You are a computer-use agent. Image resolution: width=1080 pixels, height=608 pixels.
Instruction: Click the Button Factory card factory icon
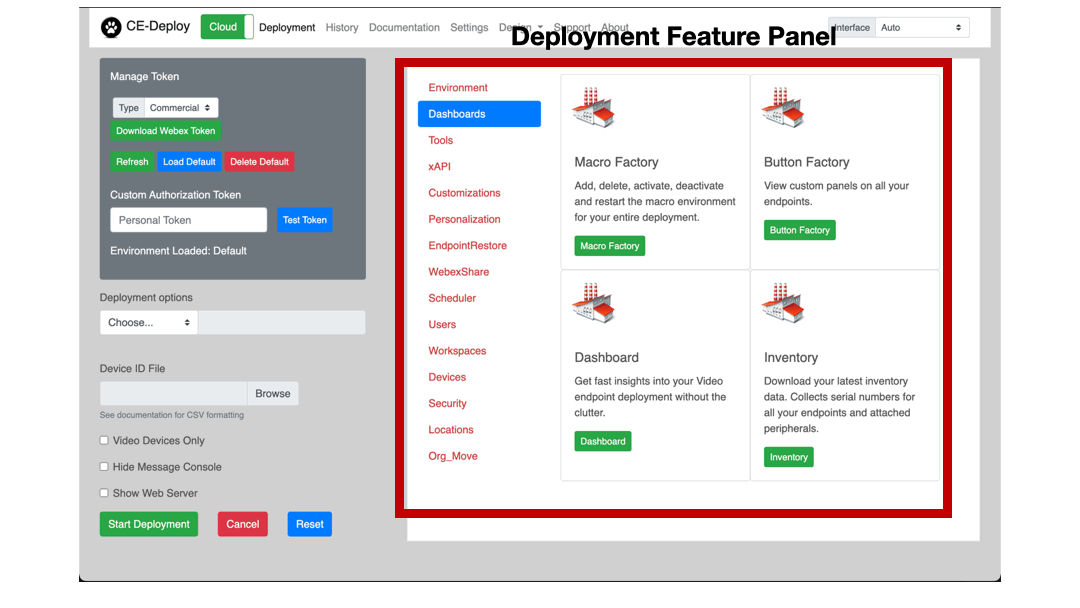[x=783, y=108]
